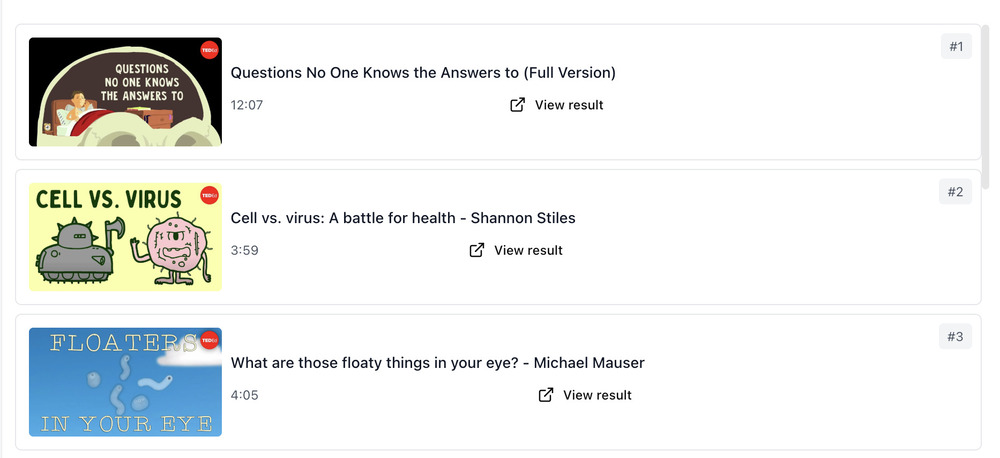
Task: Open "View result" for the 12:07 video
Action: pos(568,105)
